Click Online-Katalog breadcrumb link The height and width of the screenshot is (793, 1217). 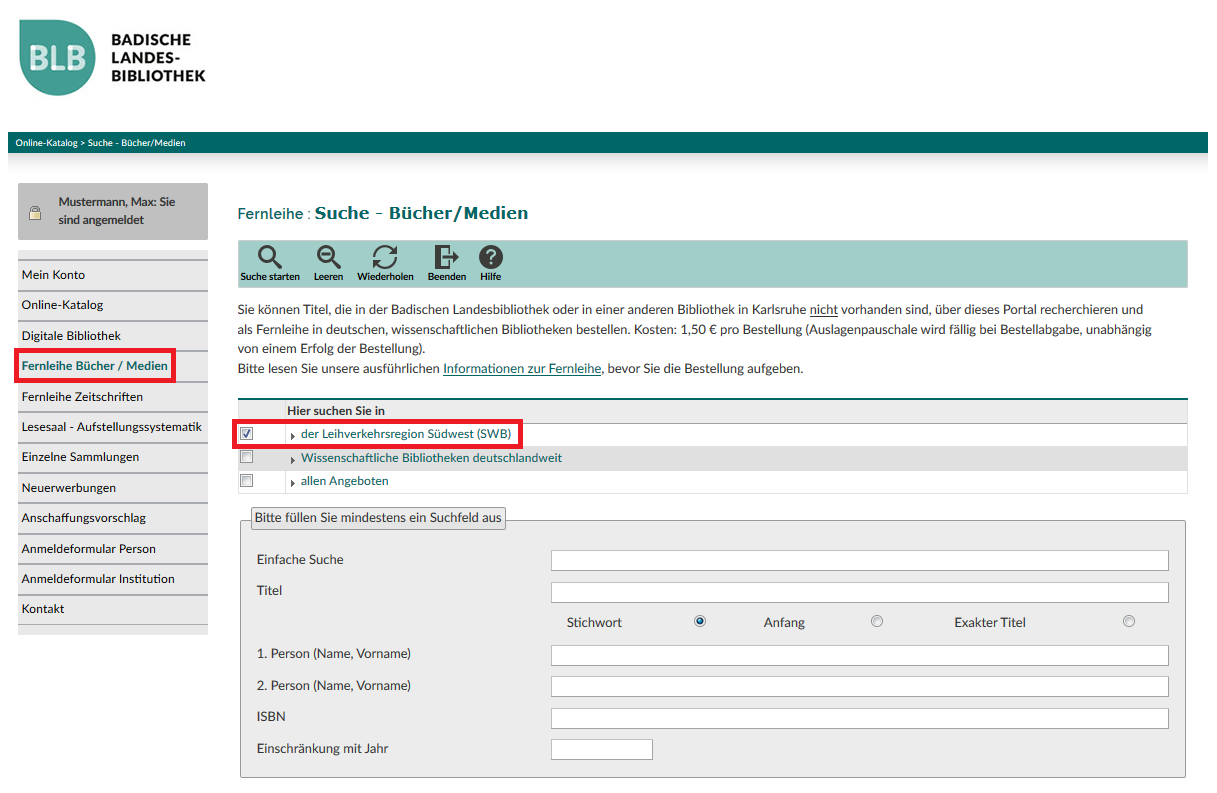(x=46, y=143)
